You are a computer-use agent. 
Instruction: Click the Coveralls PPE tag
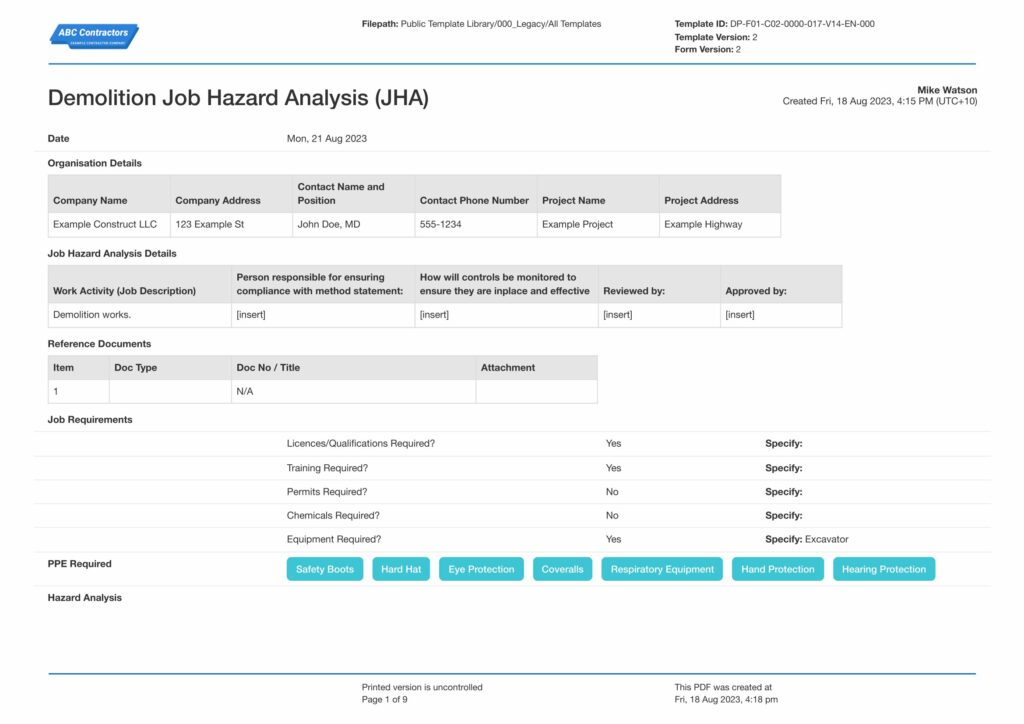tap(562, 569)
